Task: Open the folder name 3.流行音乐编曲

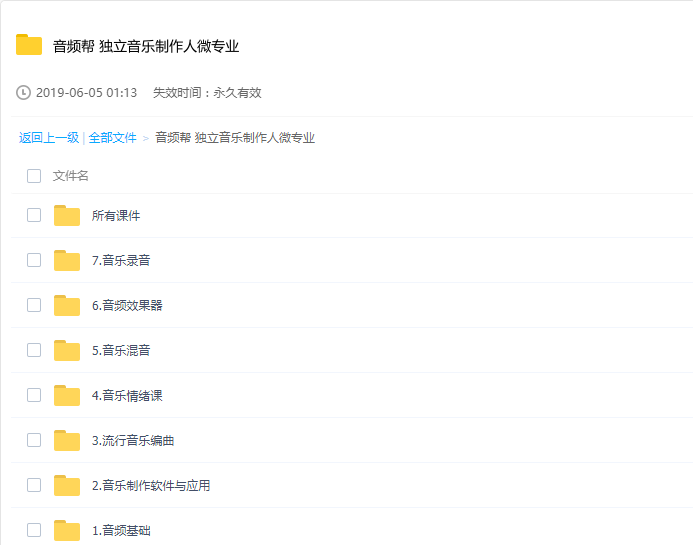Action: (133, 441)
